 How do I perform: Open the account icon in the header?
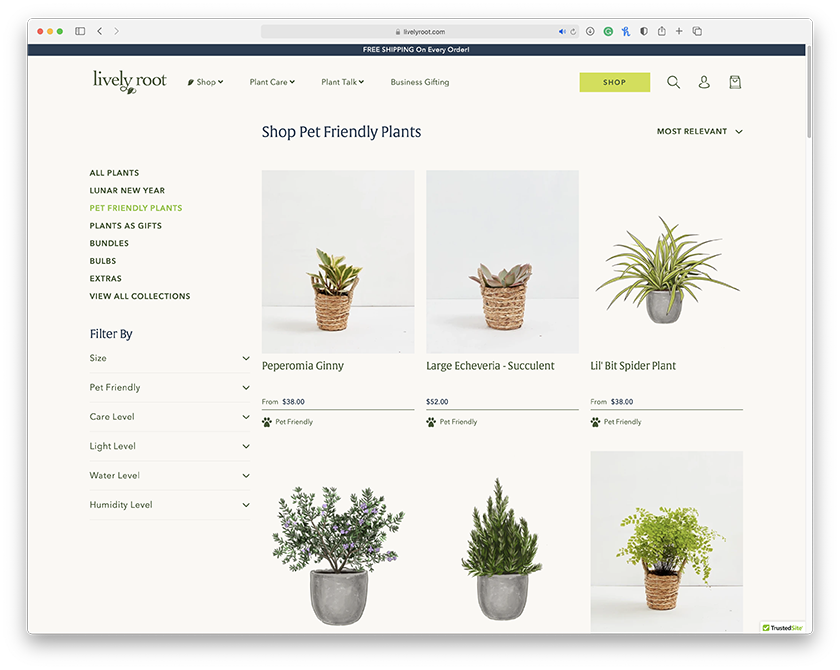704,82
